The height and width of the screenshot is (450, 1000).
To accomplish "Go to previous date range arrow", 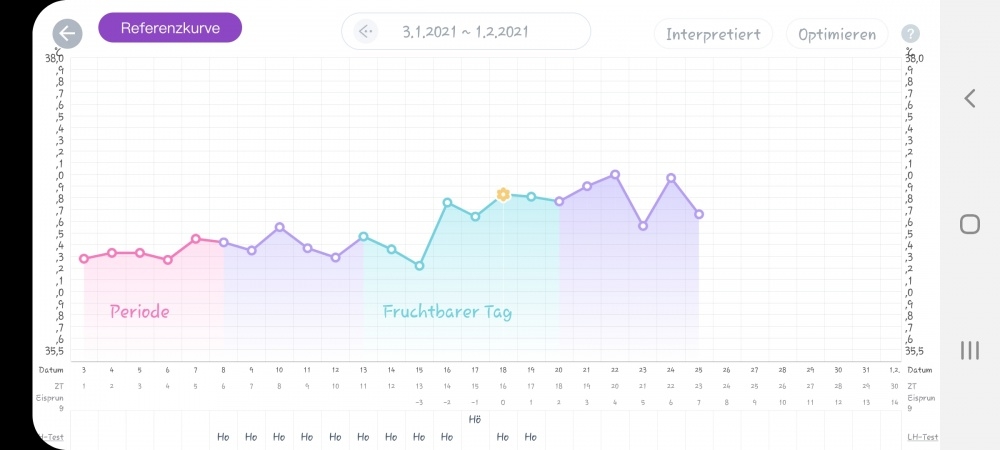I will point(366,32).
